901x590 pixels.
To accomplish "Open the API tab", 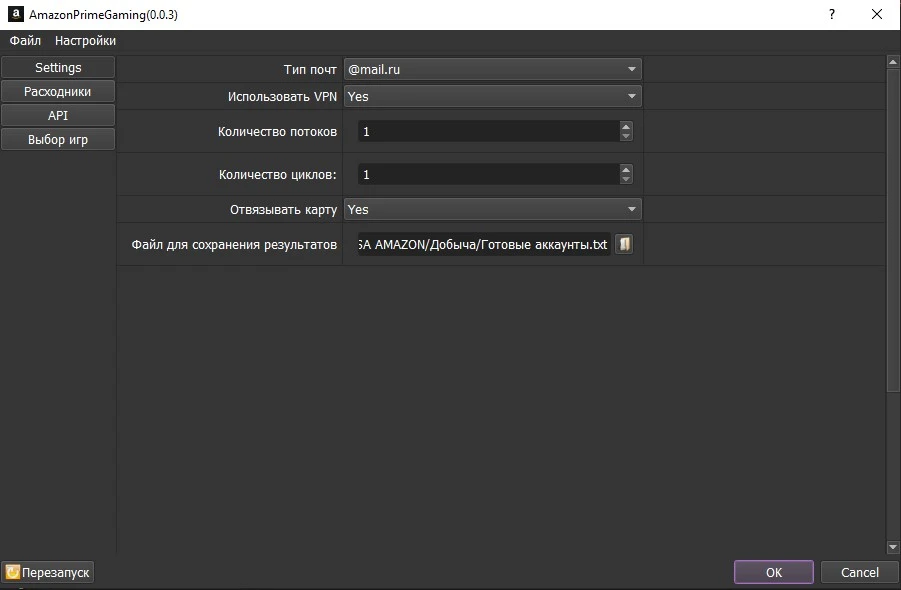I will click(x=58, y=115).
